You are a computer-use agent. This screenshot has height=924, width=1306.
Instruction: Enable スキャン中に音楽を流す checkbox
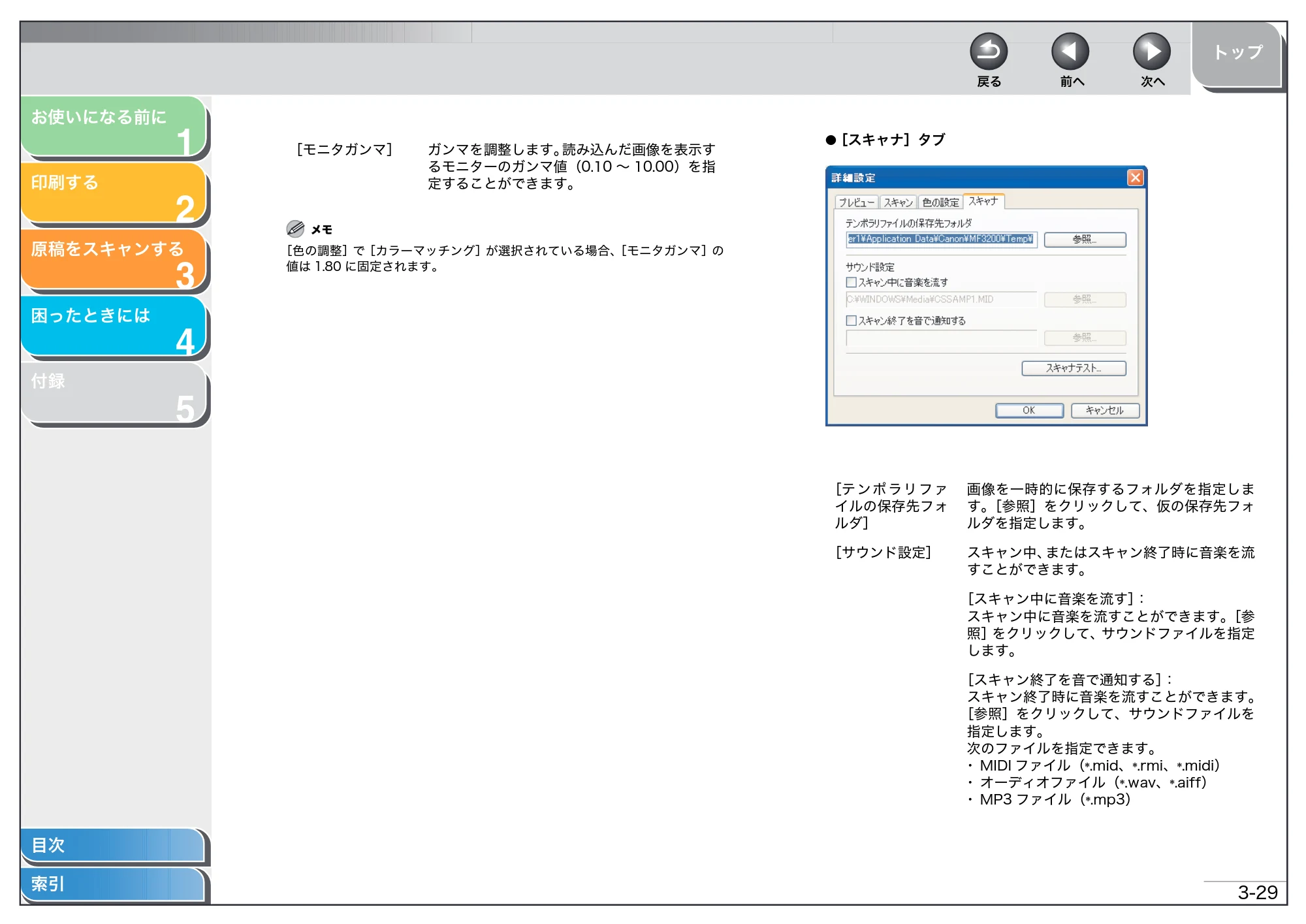851,282
